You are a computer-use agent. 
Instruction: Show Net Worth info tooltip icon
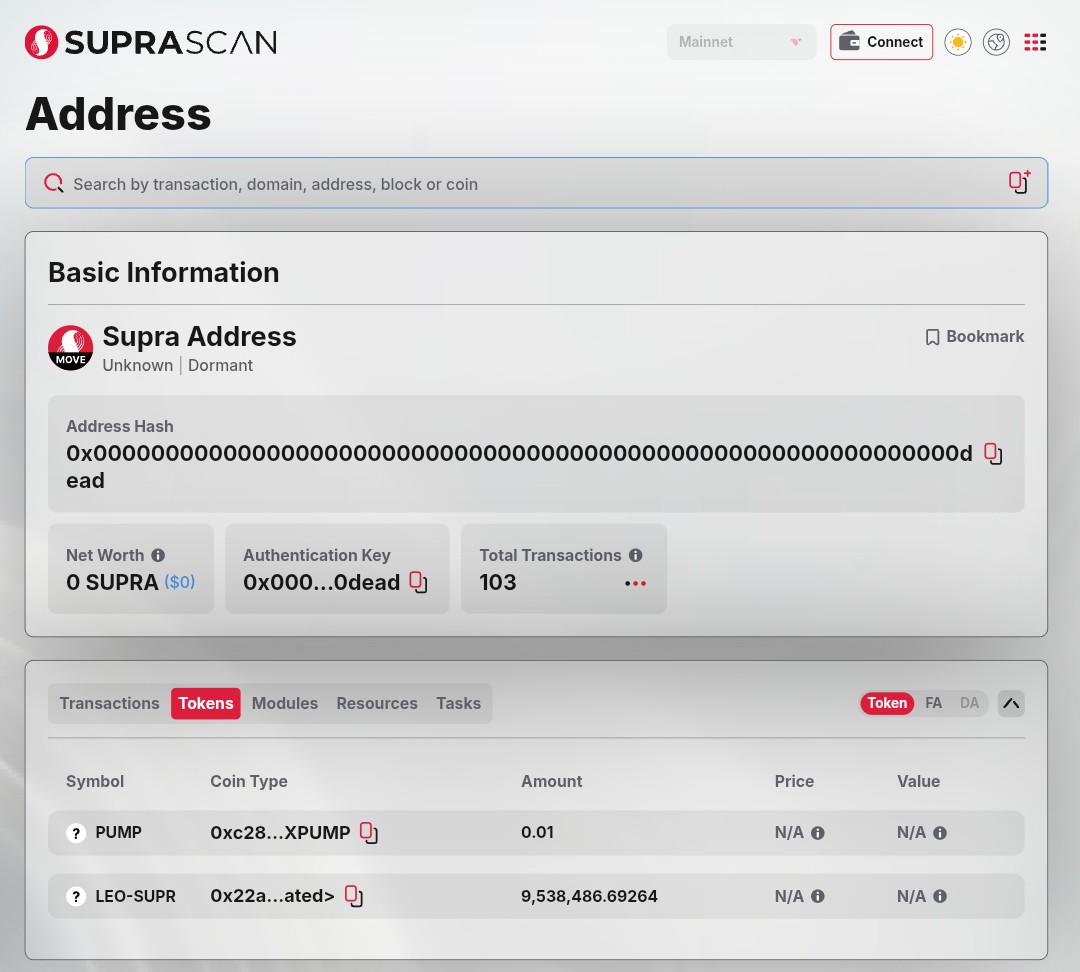click(x=158, y=555)
